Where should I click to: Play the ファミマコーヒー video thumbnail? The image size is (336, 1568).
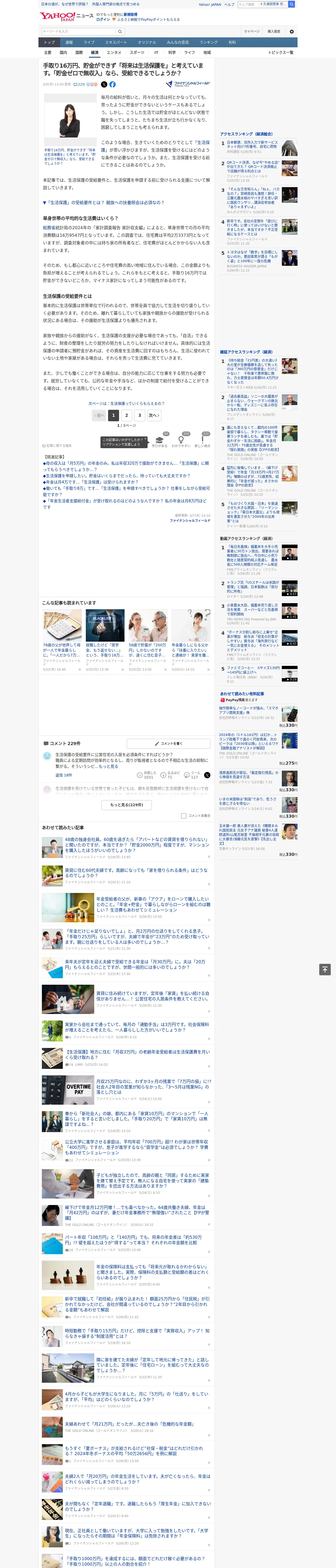289,673
